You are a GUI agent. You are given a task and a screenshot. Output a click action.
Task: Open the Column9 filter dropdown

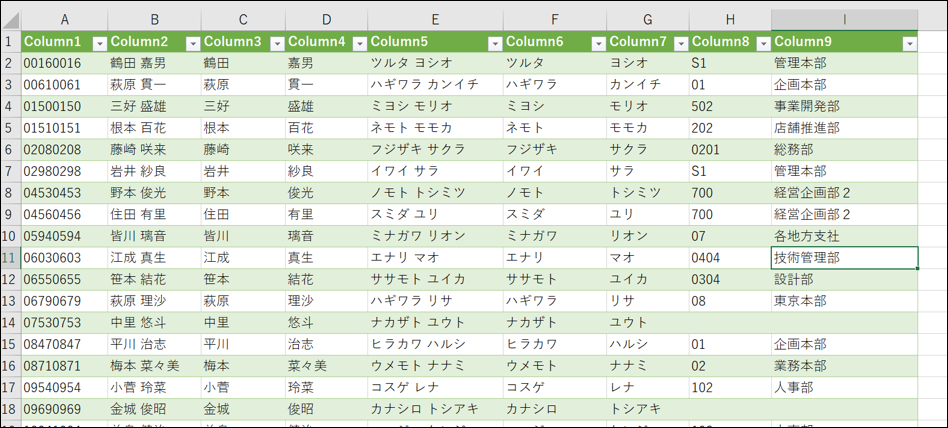pos(908,42)
